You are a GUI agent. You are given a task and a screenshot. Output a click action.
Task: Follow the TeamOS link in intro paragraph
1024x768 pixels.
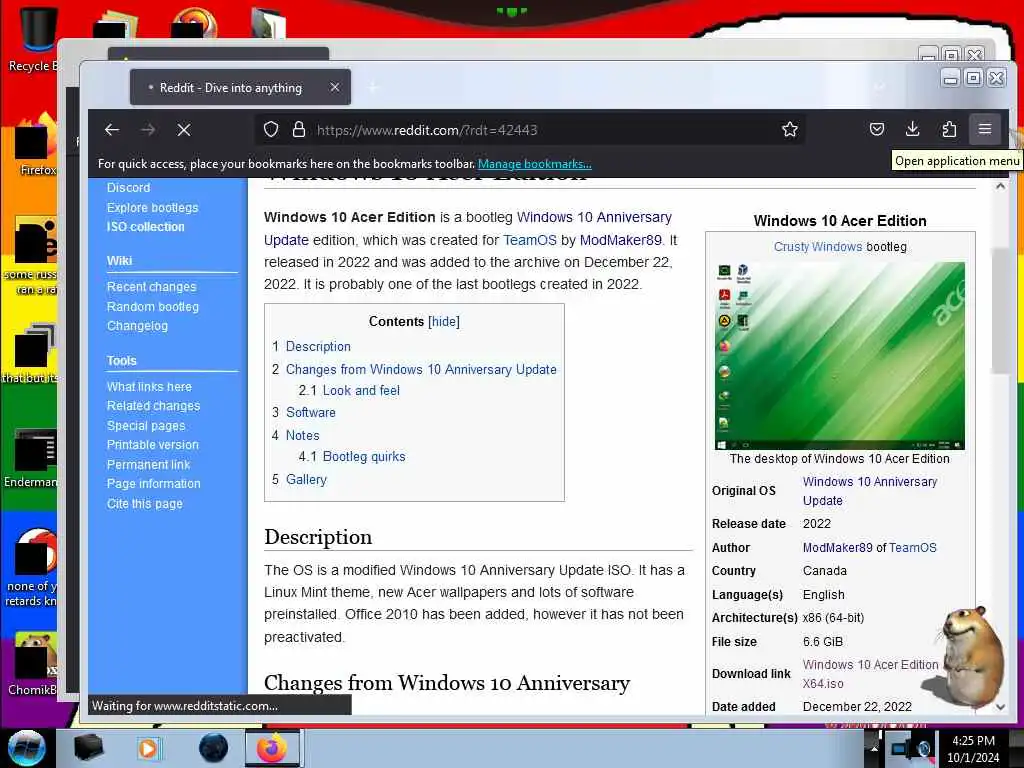[530, 240]
